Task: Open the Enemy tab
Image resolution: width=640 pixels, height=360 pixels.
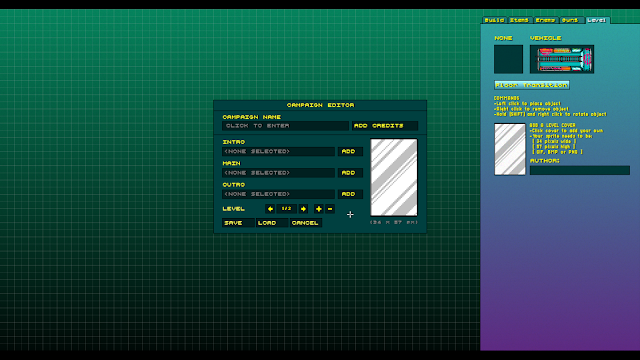Action: (545, 20)
